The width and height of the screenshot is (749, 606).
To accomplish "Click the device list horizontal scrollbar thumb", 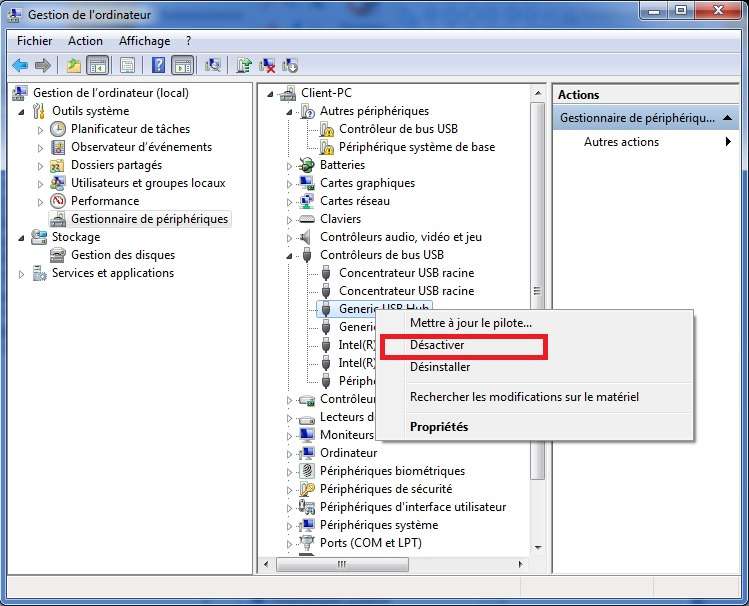I will 342,564.
